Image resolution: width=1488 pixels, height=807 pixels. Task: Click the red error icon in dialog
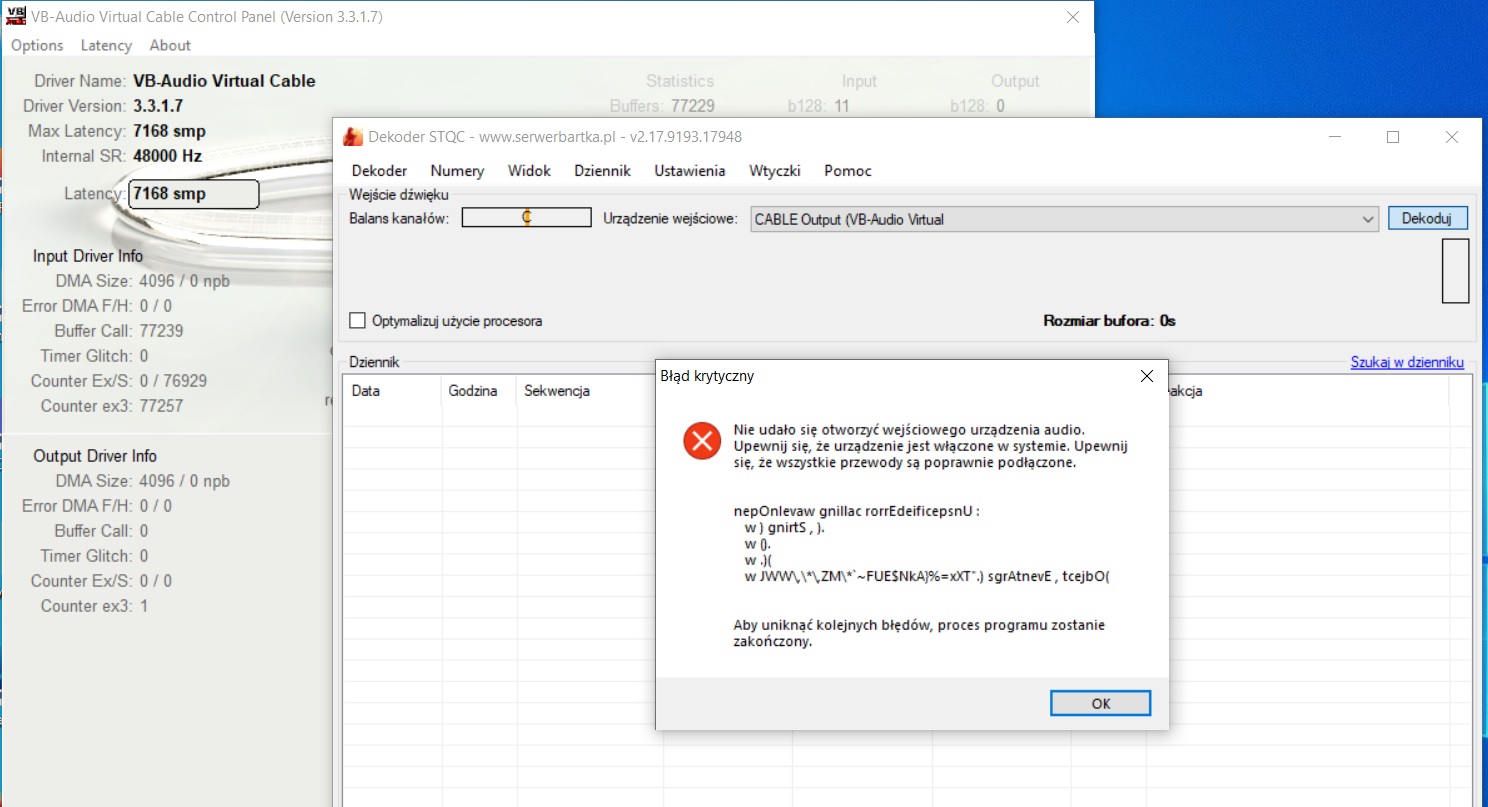(702, 440)
